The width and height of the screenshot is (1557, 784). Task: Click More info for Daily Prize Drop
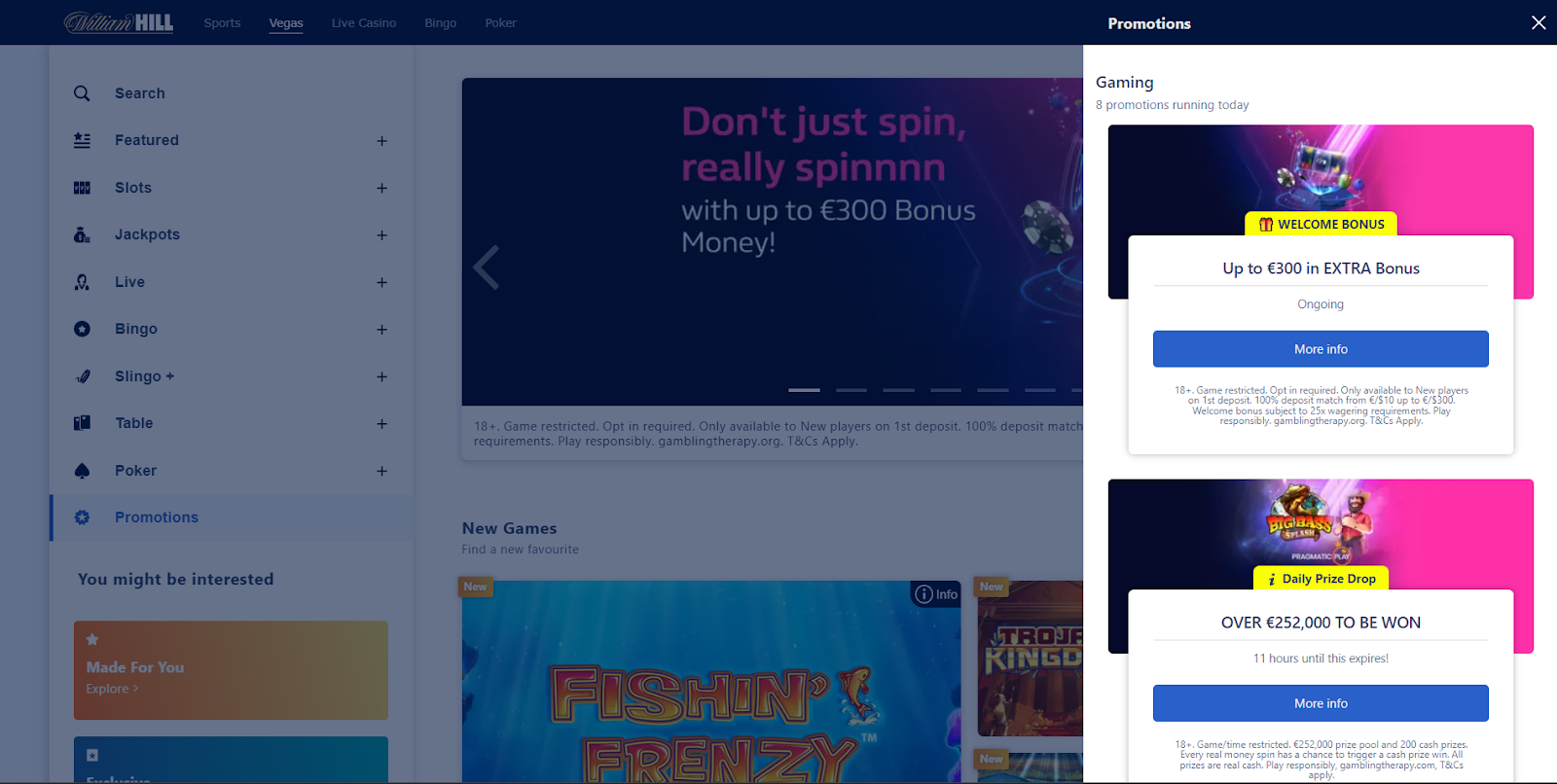[x=1321, y=703]
